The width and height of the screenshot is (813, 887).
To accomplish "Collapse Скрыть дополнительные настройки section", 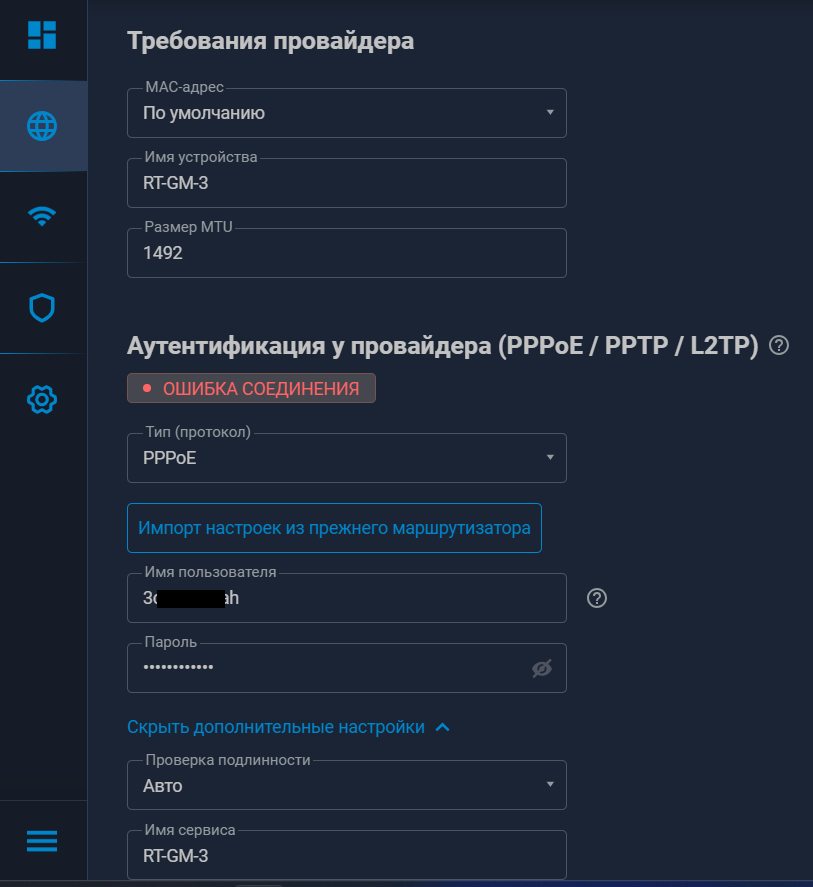I will tap(289, 727).
